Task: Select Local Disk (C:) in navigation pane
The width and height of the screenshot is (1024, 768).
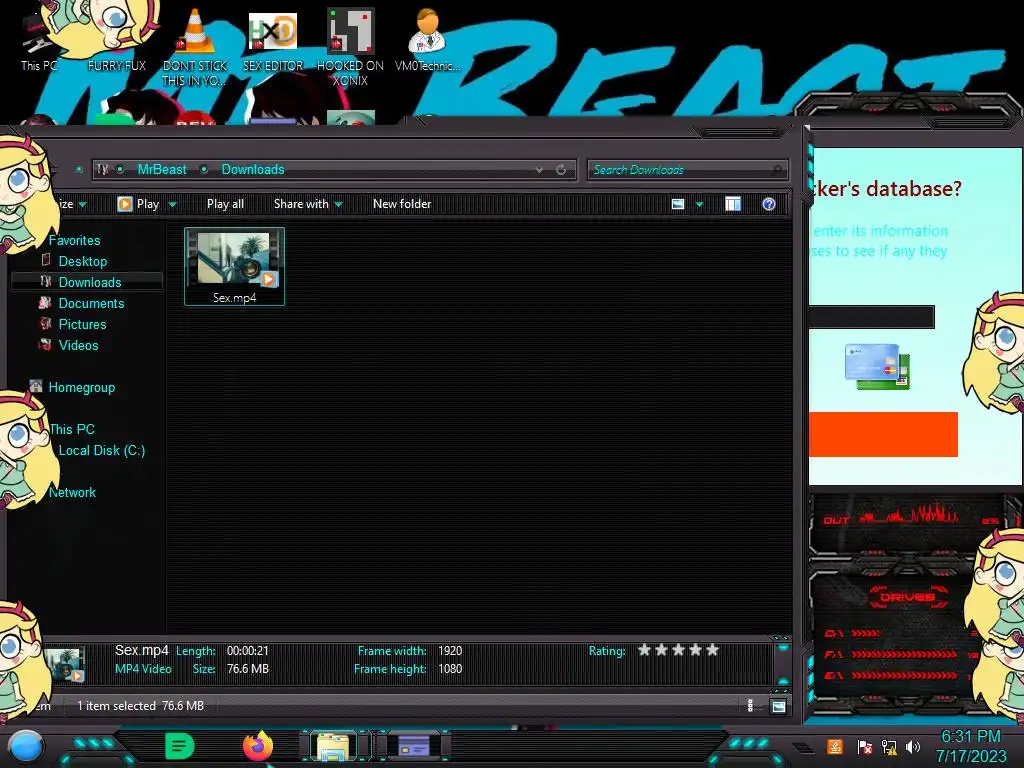Action: [102, 450]
